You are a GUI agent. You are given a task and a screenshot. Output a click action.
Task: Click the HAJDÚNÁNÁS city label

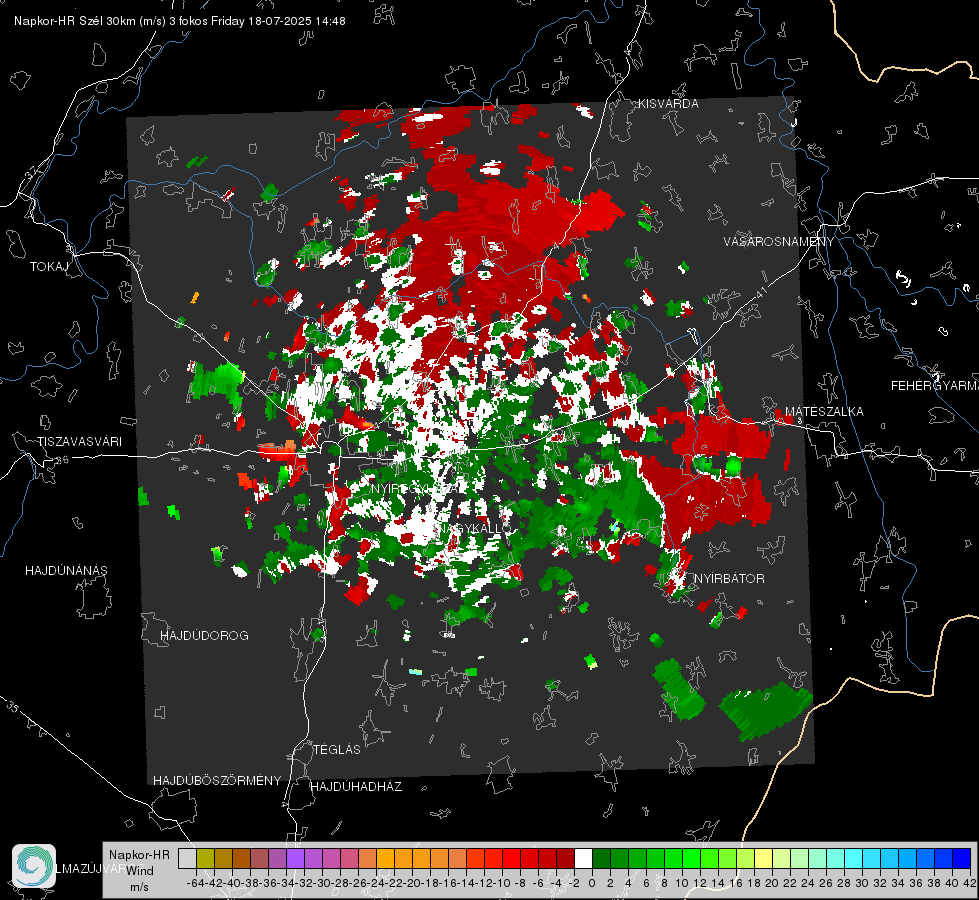tap(66, 571)
